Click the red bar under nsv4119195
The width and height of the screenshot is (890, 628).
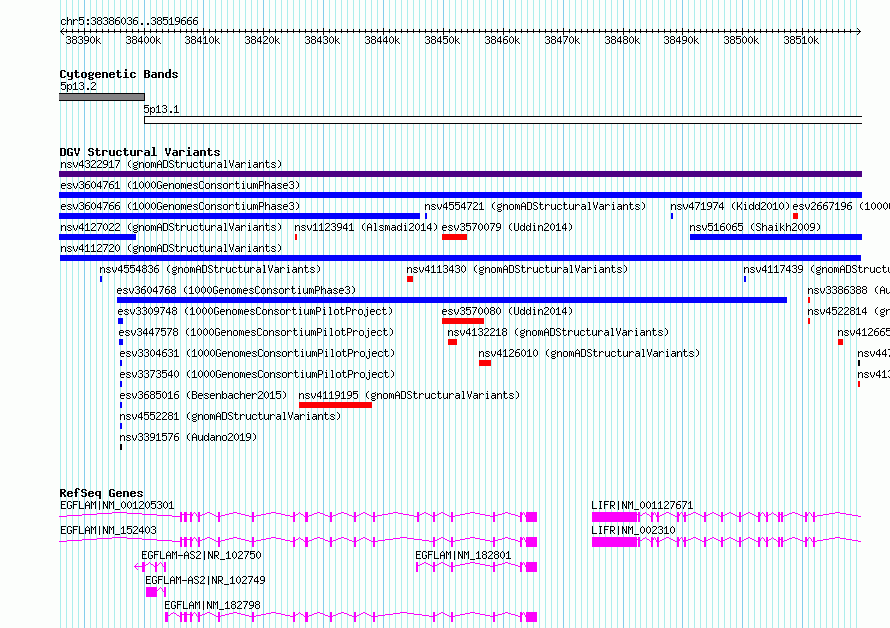click(335, 405)
